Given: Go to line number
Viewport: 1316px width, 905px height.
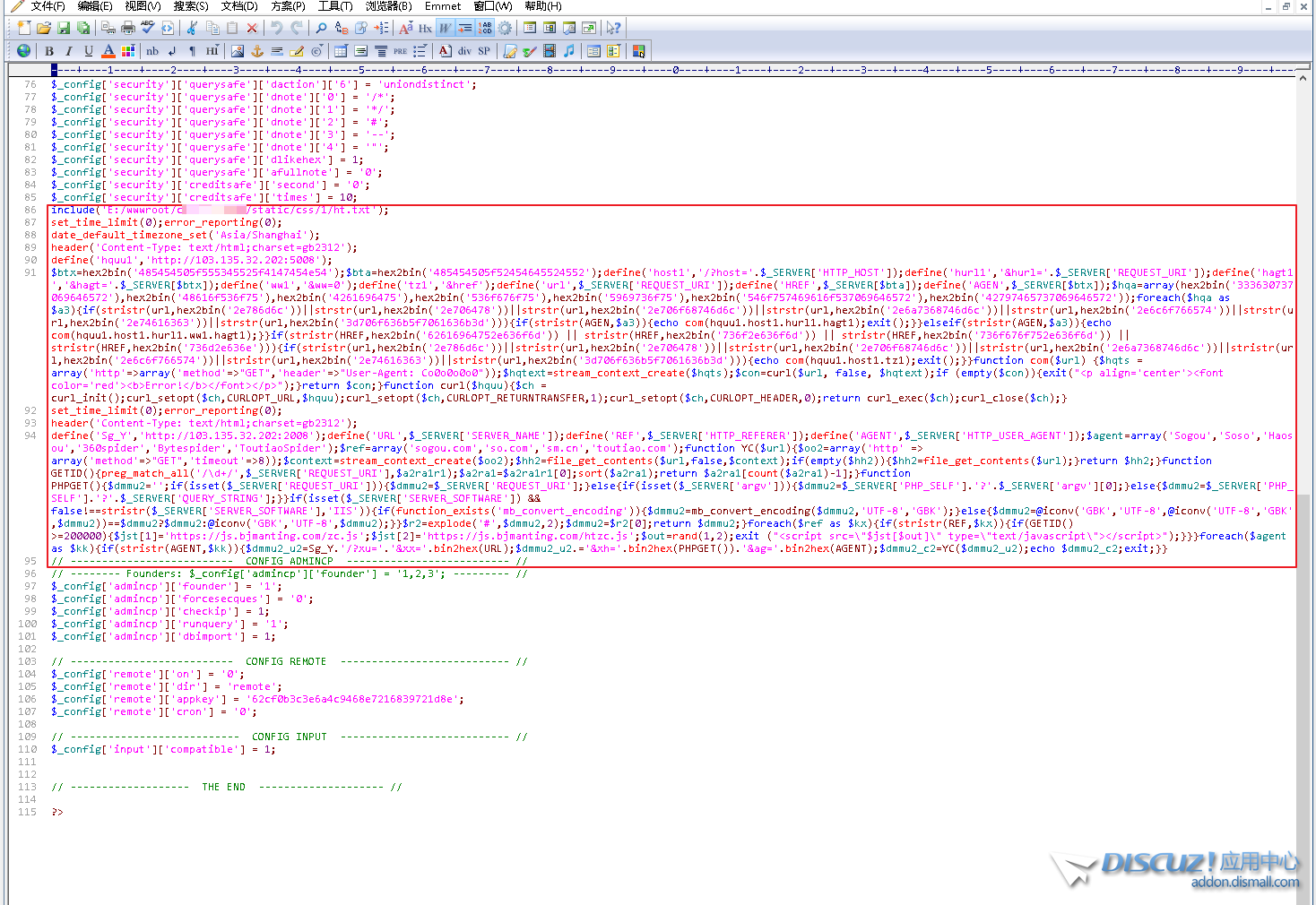Looking at the screenshot, I should point(381,28).
